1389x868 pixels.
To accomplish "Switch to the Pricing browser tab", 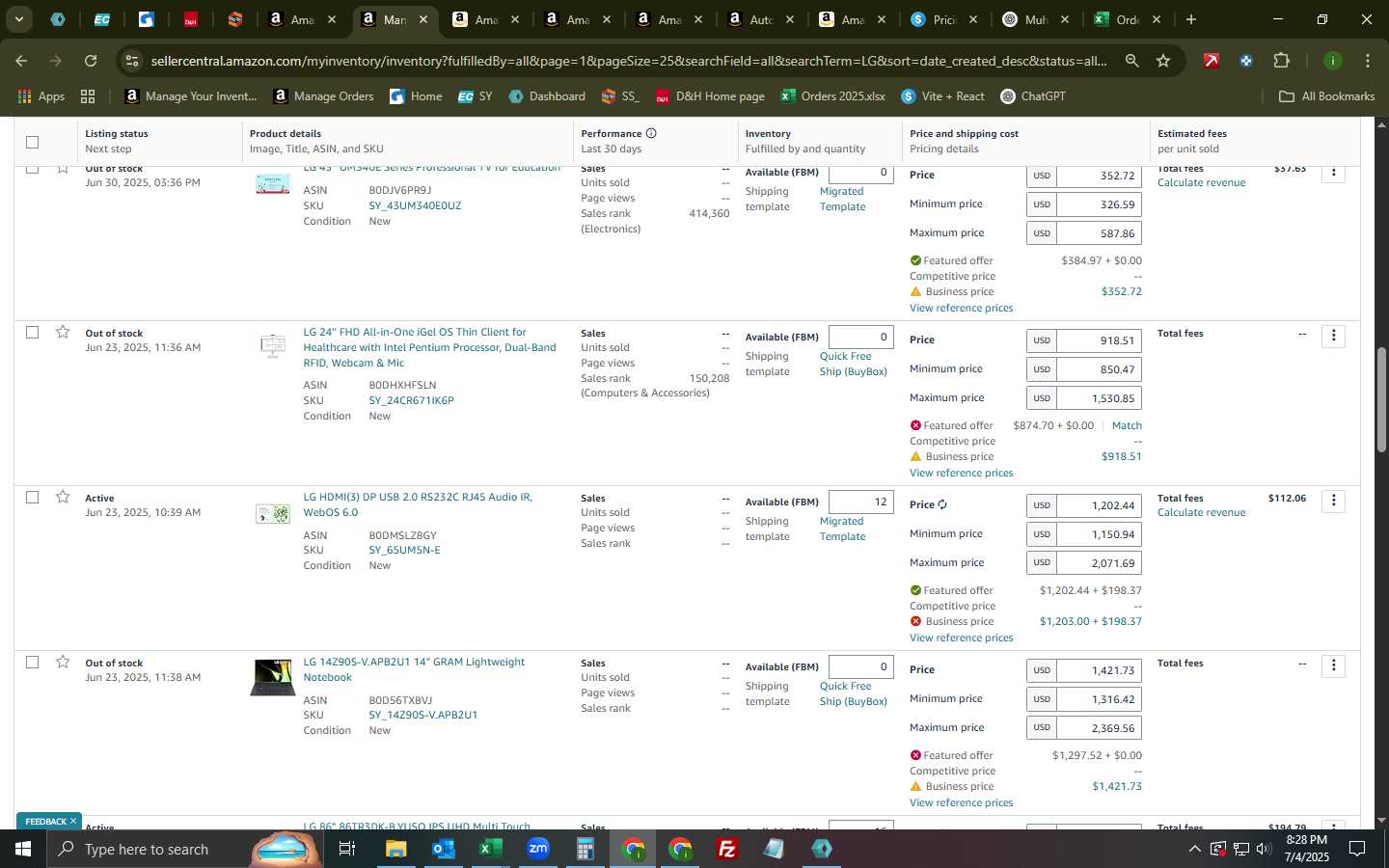I will 944,19.
